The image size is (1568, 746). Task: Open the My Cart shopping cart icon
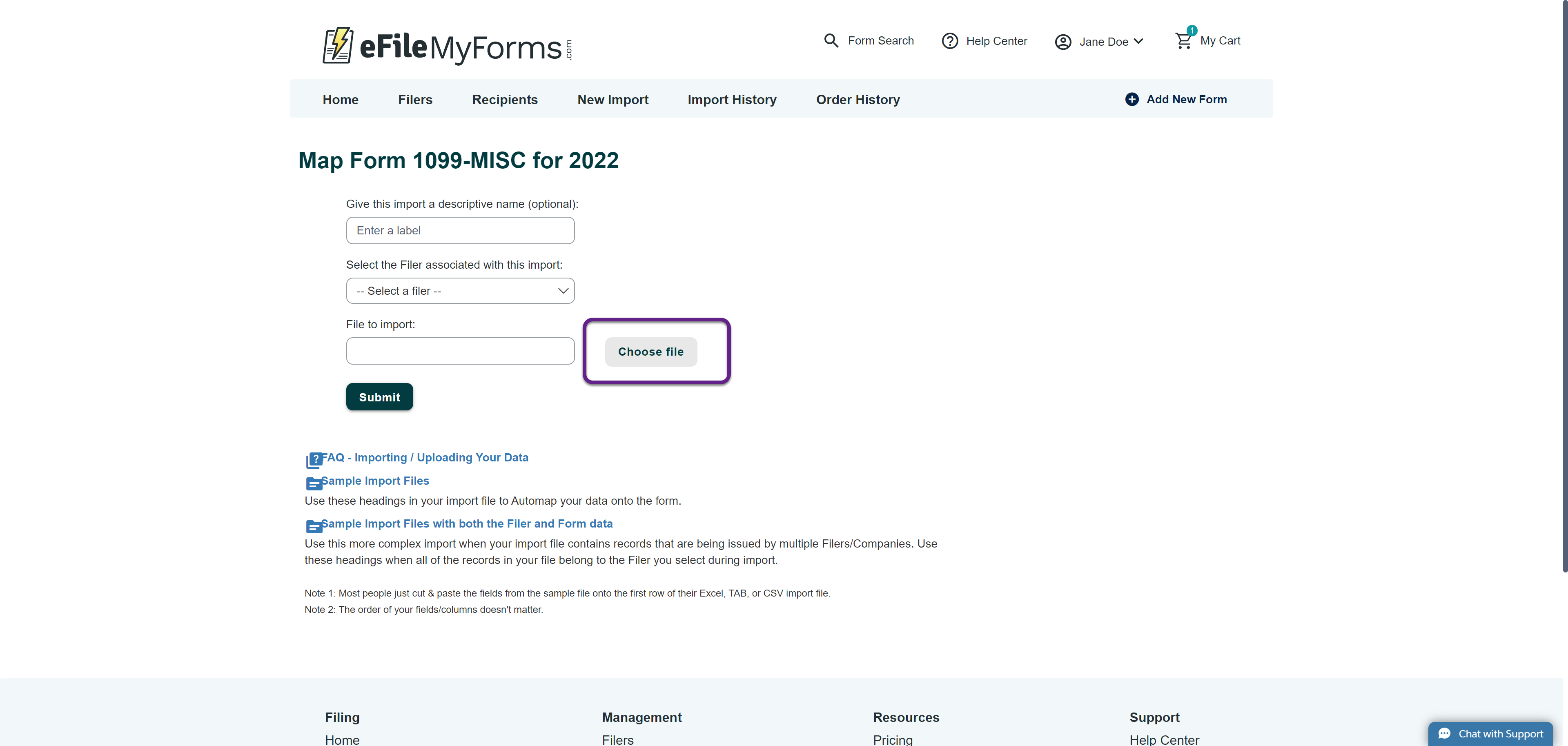tap(1183, 41)
